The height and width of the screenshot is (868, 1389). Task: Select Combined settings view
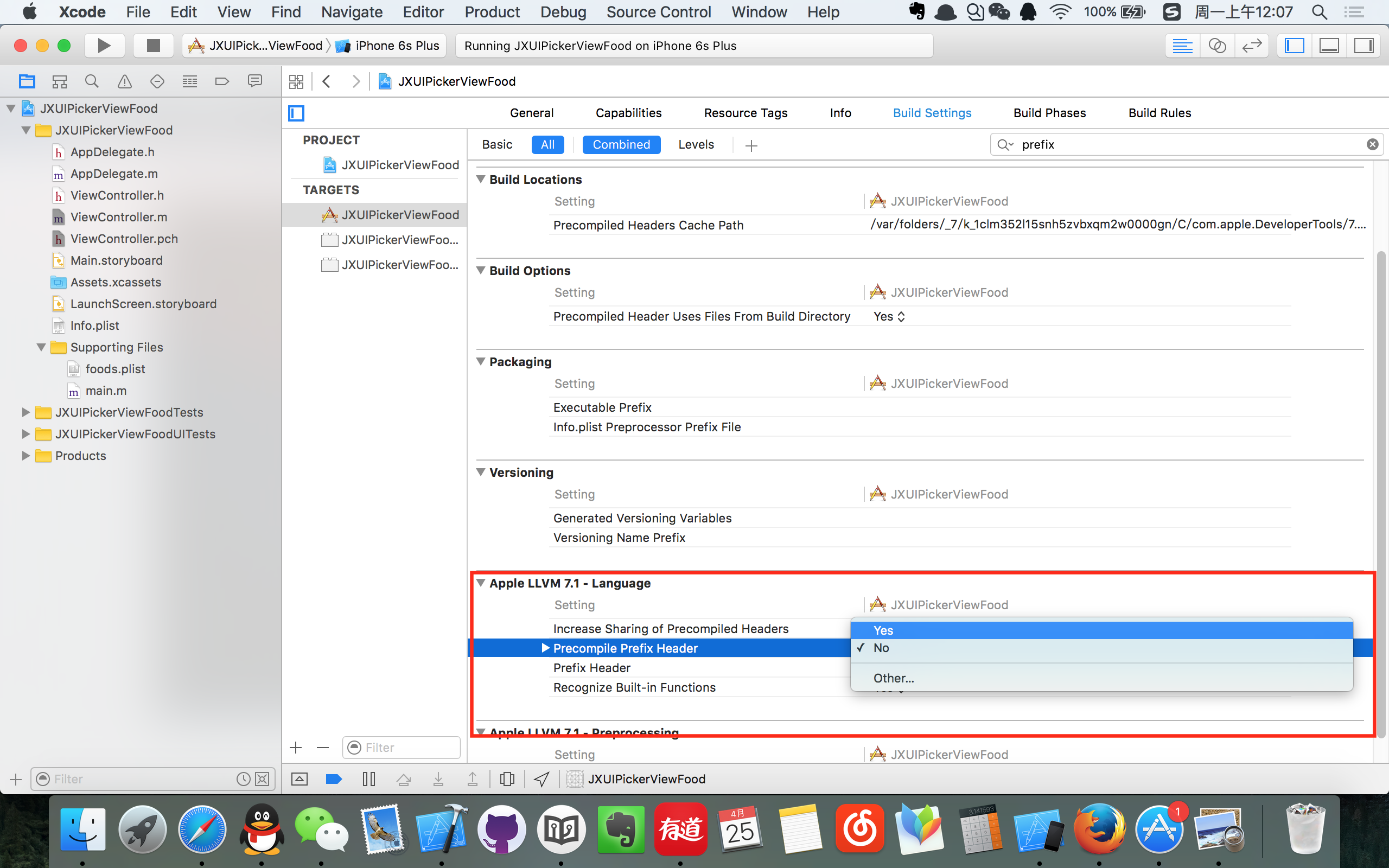click(622, 145)
